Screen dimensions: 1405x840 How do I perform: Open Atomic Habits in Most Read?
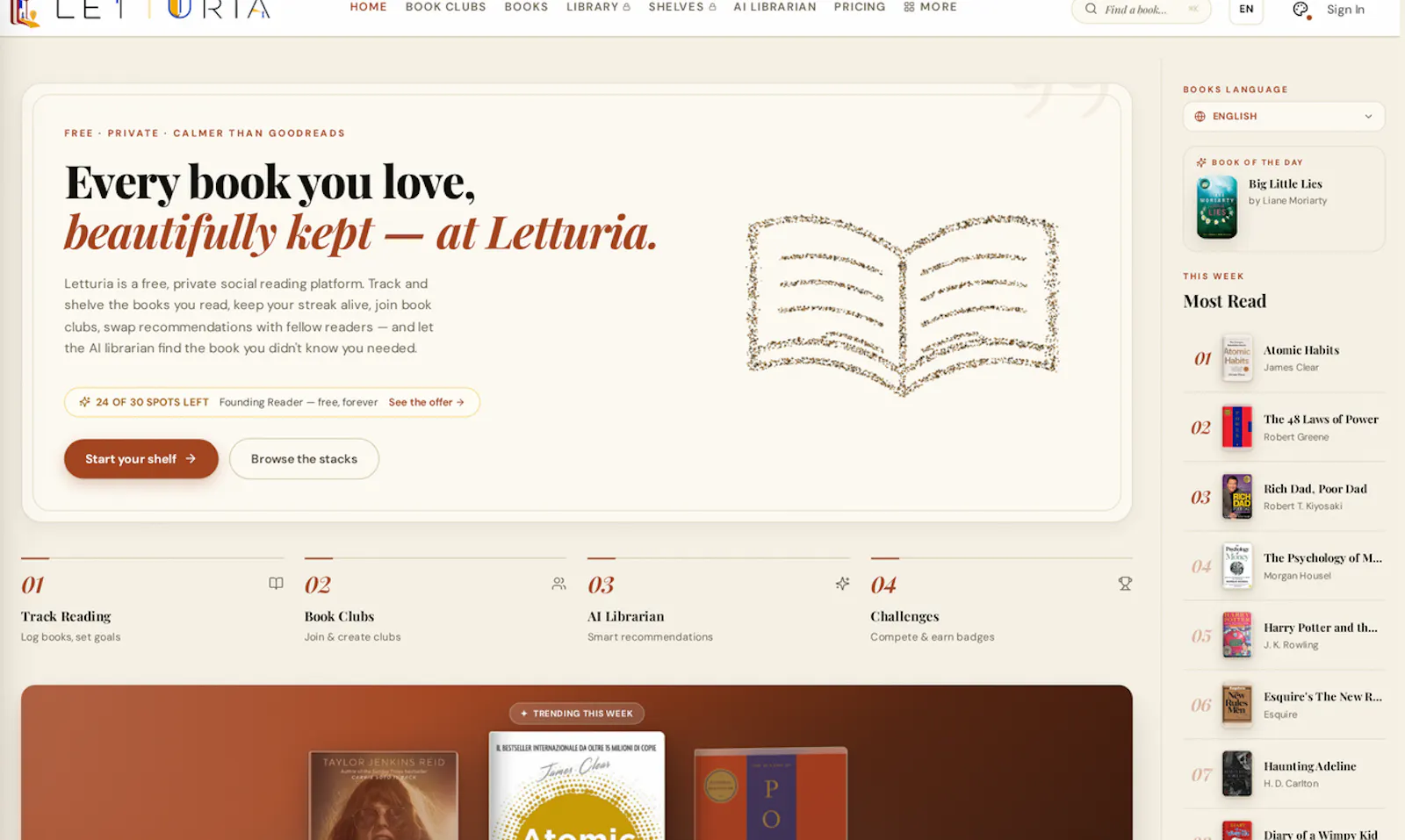click(x=1301, y=349)
